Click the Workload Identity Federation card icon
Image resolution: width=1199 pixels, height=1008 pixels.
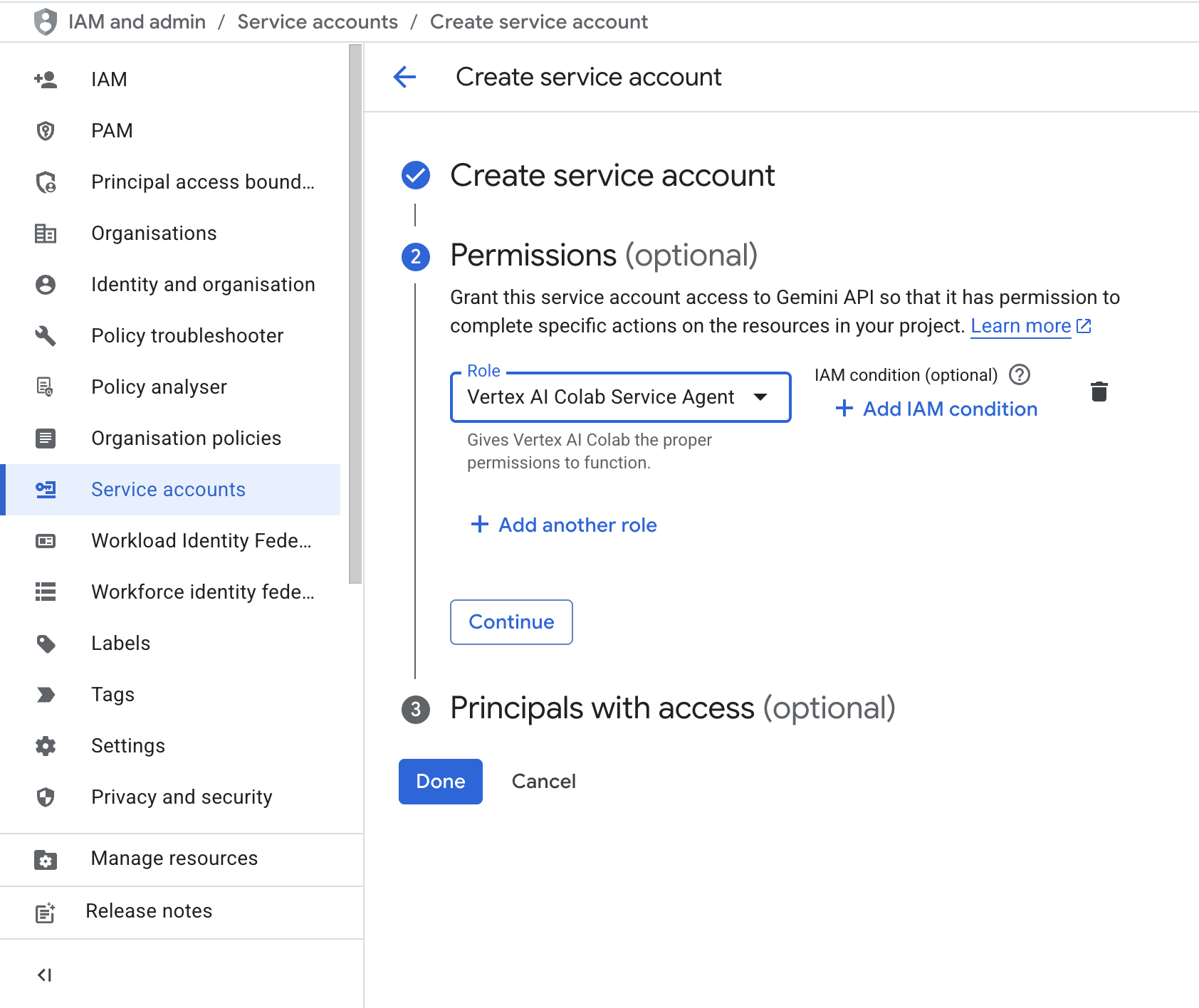[x=46, y=541]
